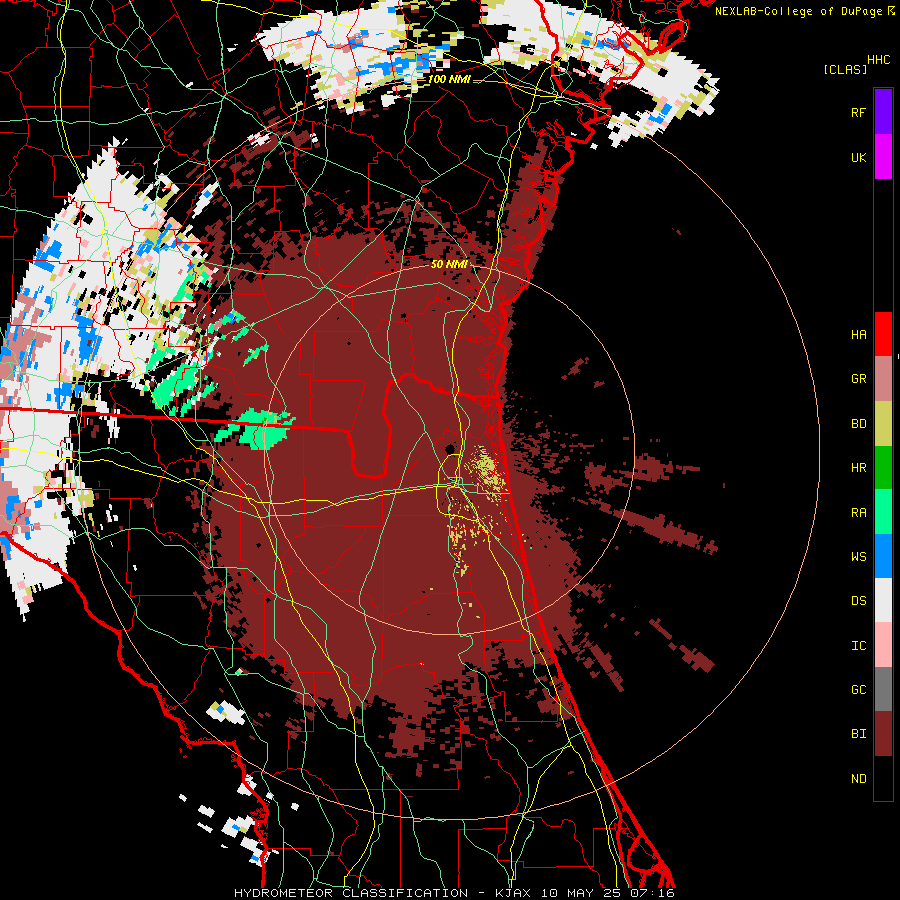Viewport: 900px width, 900px height.
Task: Click the WS legend label
Action: click(x=858, y=556)
